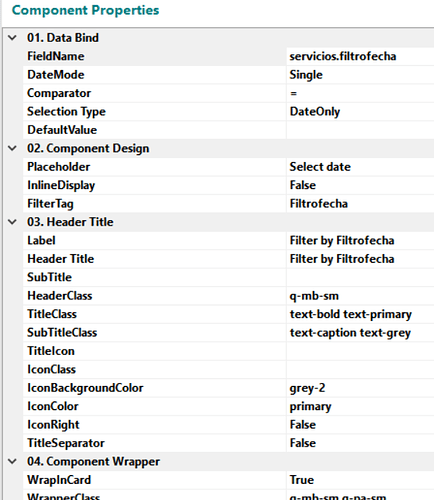Collapse the 04. Component Wrapper section
Viewport: 434px width, 500px height.
[x=12, y=462]
